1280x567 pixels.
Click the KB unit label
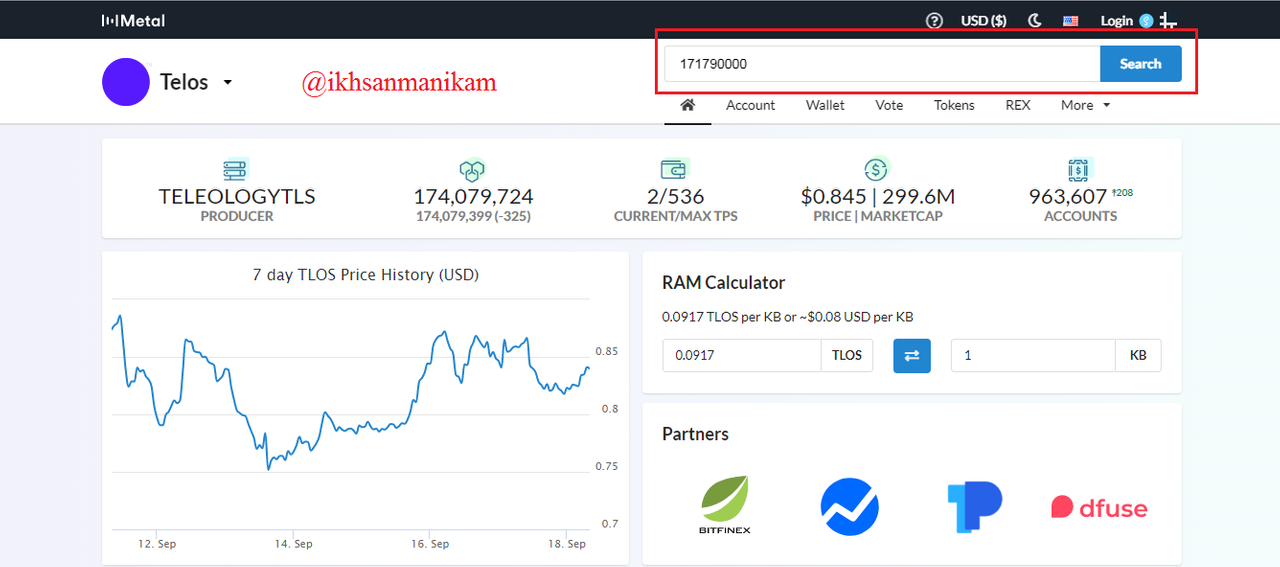(1138, 355)
